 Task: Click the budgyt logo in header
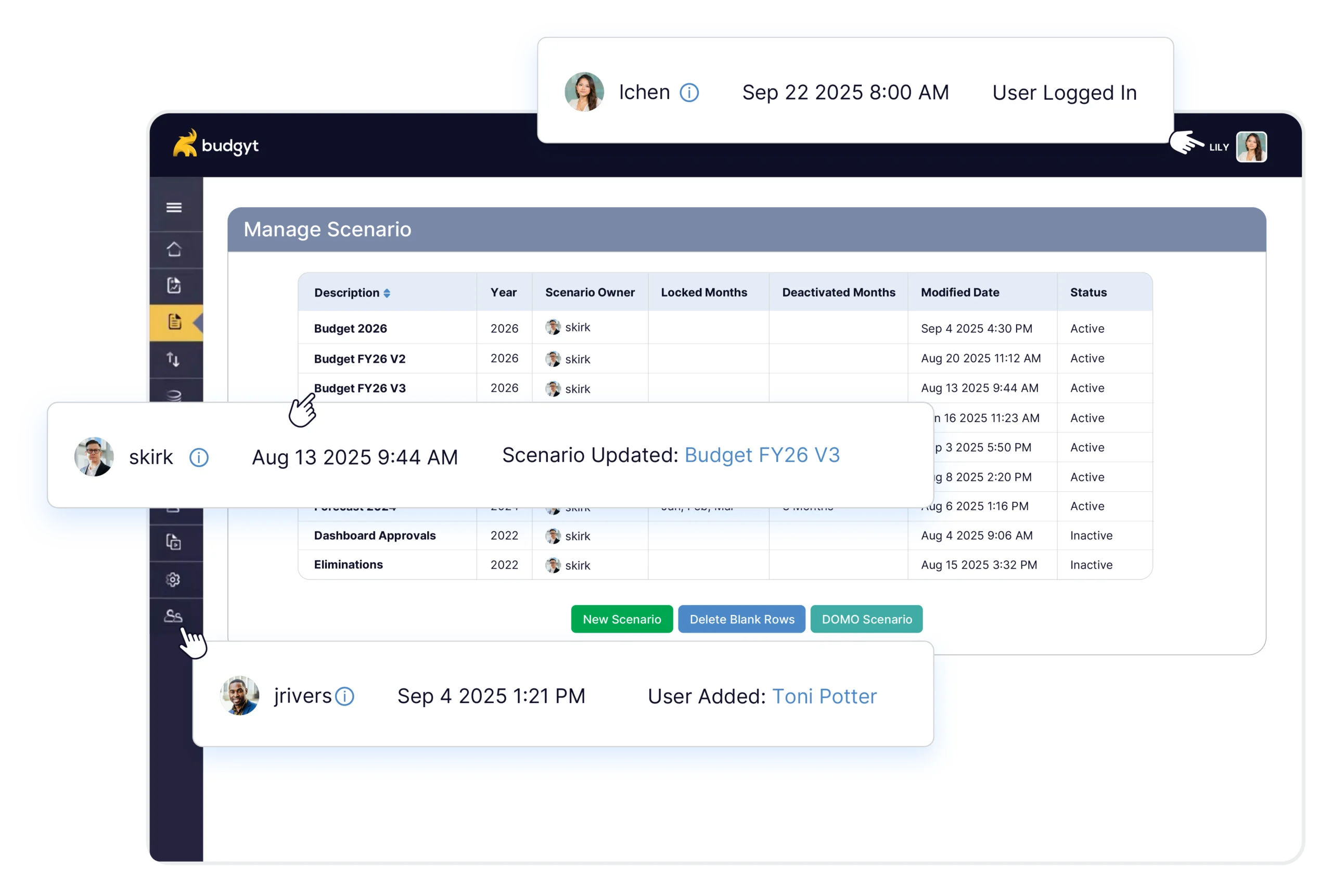(216, 145)
